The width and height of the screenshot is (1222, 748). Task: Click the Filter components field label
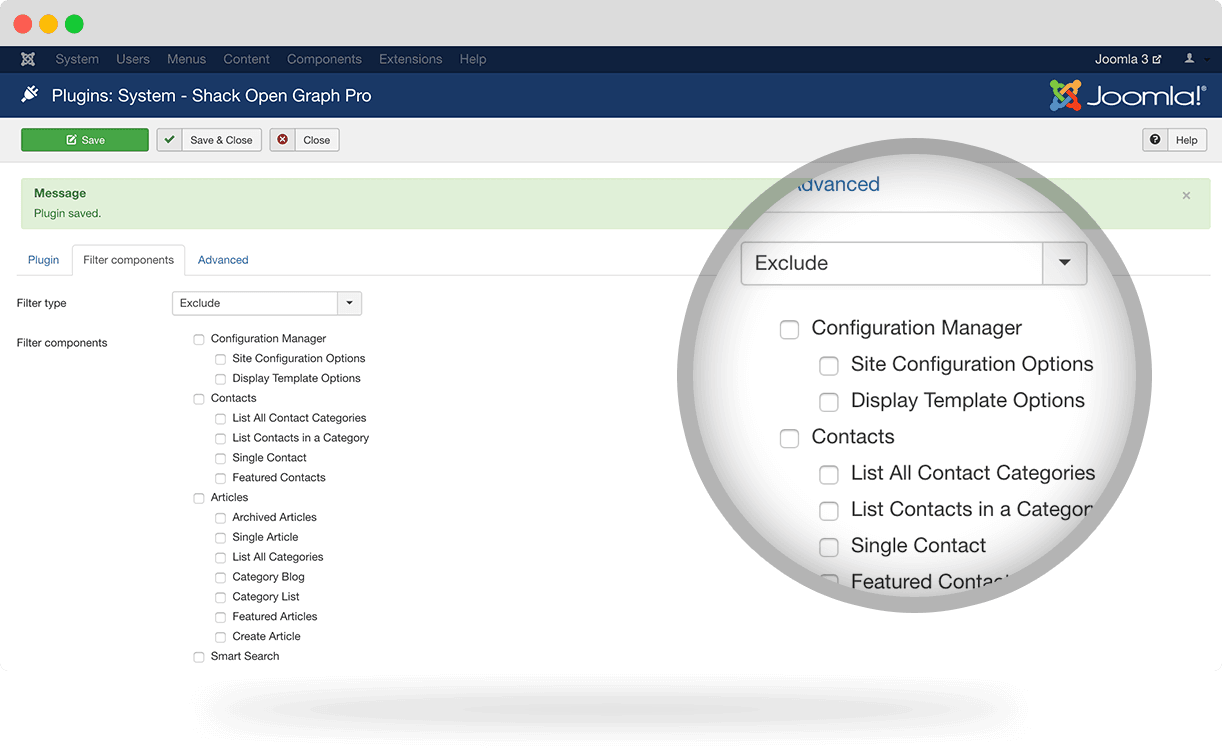pyautogui.click(x=62, y=343)
